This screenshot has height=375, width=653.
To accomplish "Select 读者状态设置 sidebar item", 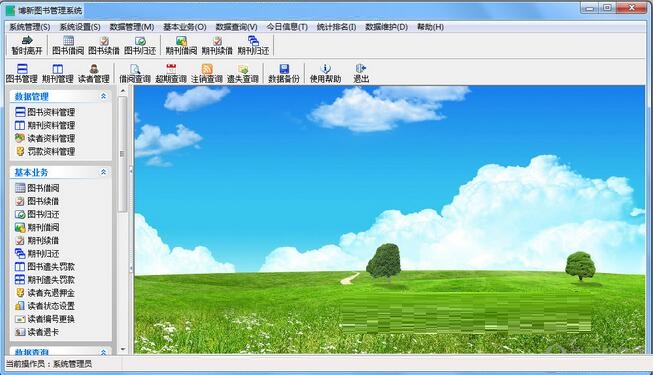I will (x=45, y=306).
